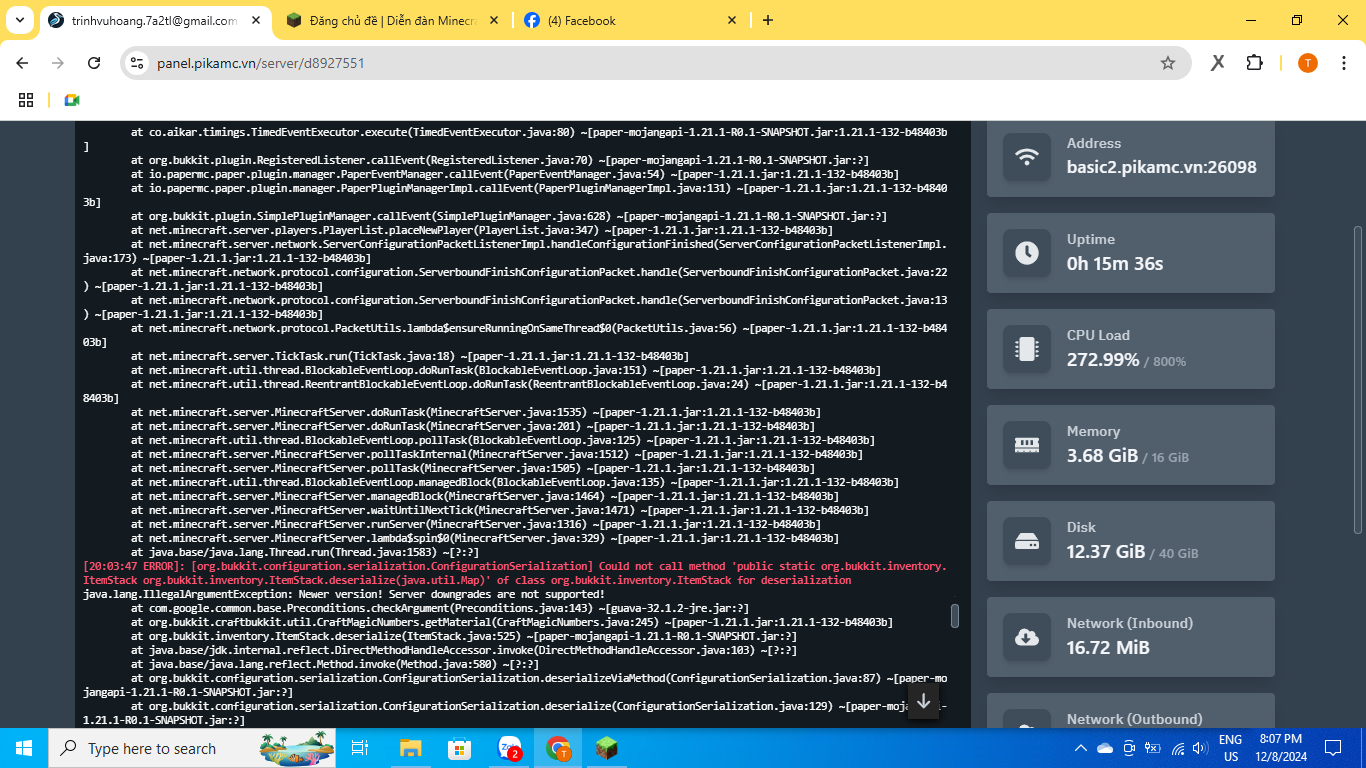Viewport: 1366px width, 768px height.
Task: Click the clock icon beside Uptime
Action: pyautogui.click(x=1027, y=253)
